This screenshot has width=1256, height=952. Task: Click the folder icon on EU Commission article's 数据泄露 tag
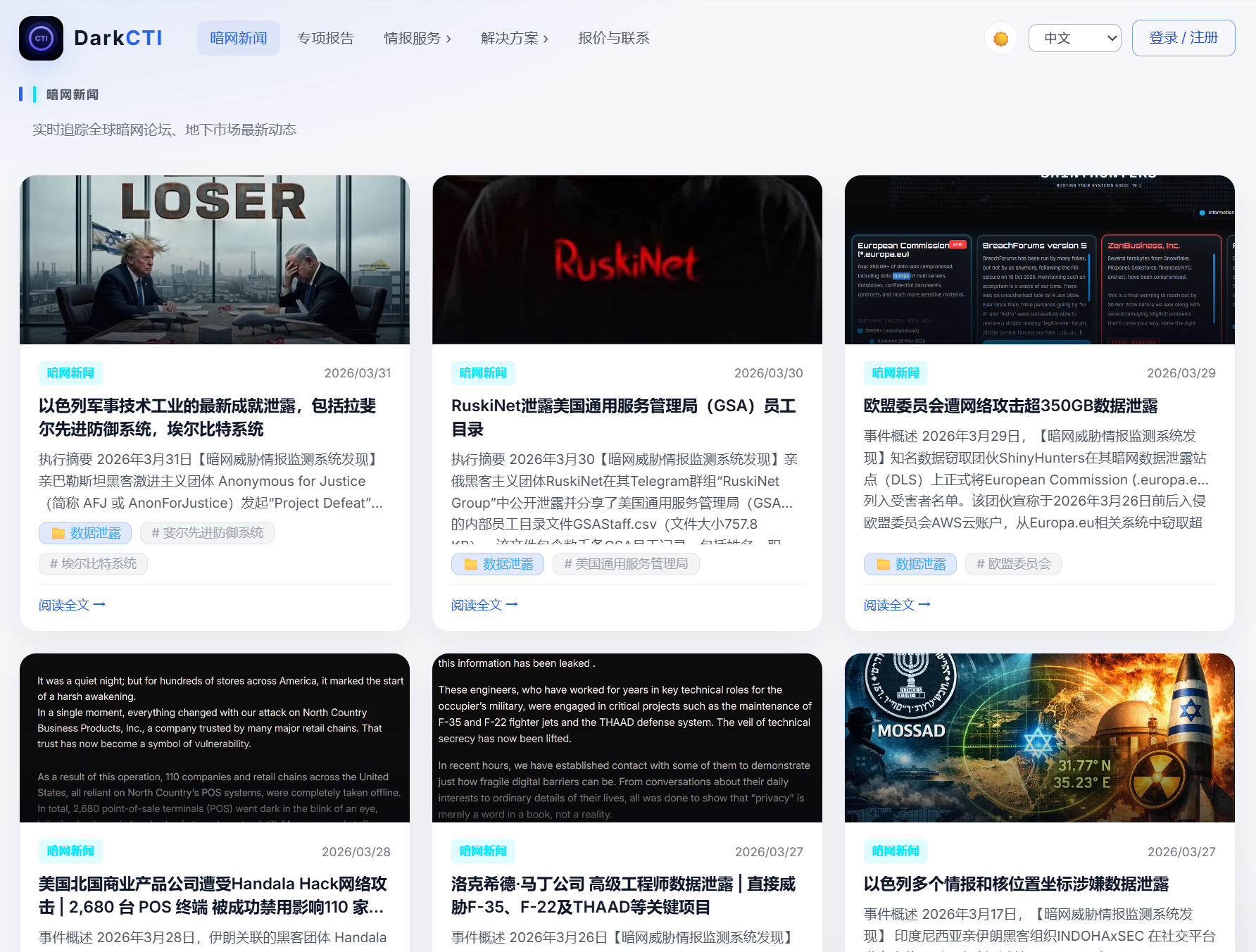click(883, 564)
